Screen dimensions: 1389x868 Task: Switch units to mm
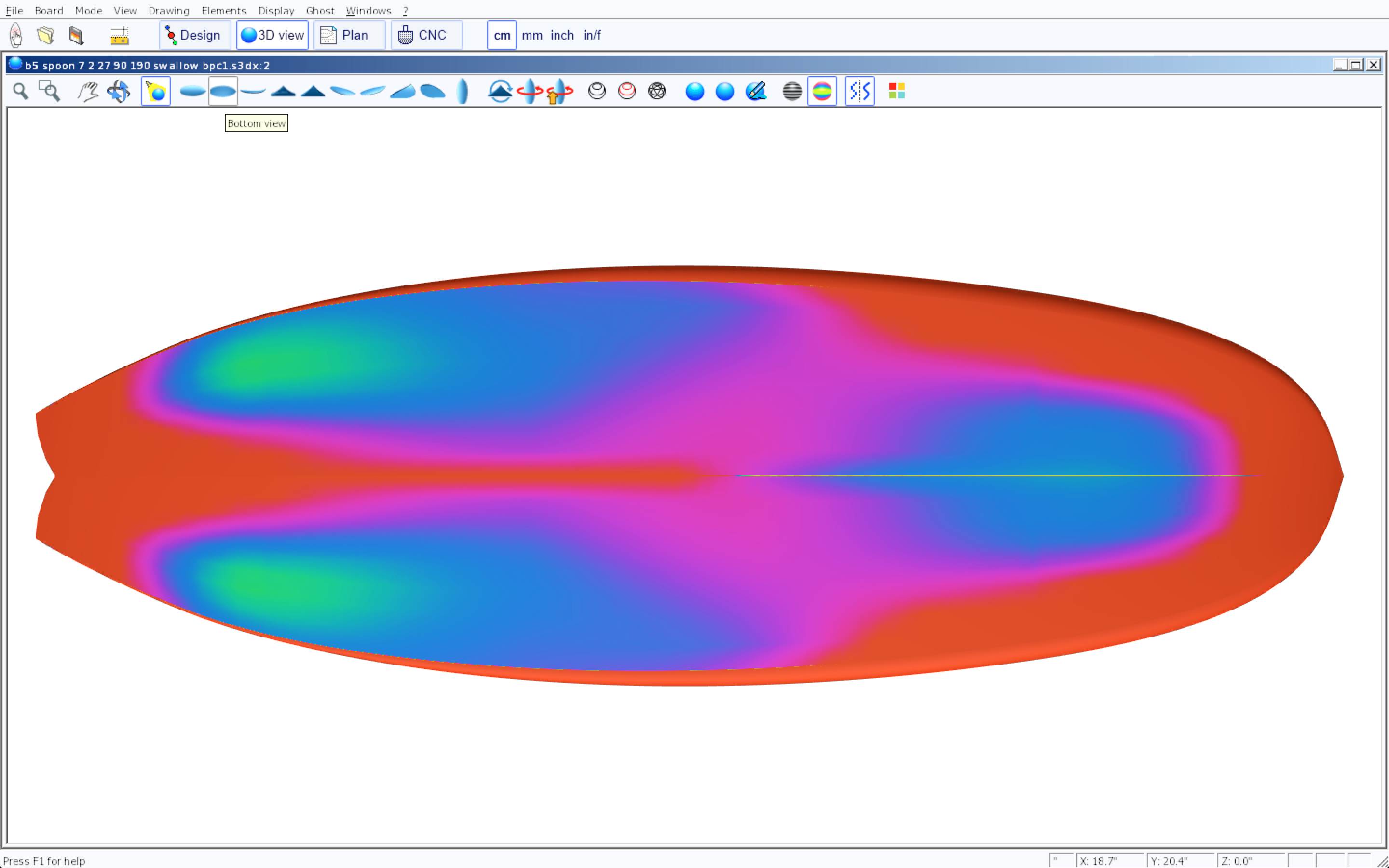531,36
